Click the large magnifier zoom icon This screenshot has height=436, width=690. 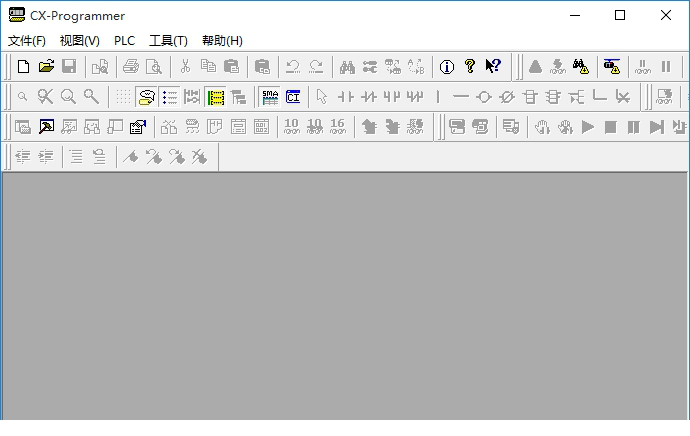point(68,97)
